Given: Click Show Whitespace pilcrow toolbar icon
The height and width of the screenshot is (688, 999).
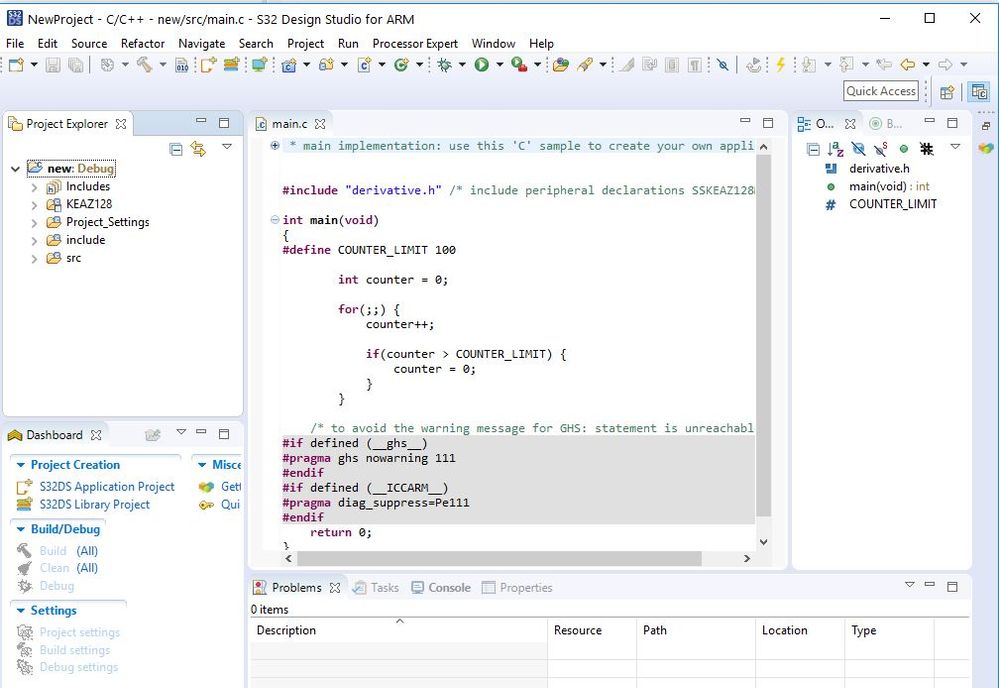Looking at the screenshot, I should click(x=695, y=64).
